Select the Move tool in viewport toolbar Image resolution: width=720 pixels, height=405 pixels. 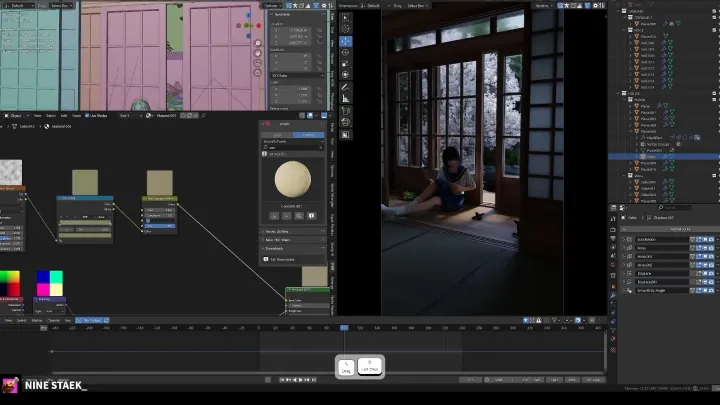pyautogui.click(x=345, y=41)
